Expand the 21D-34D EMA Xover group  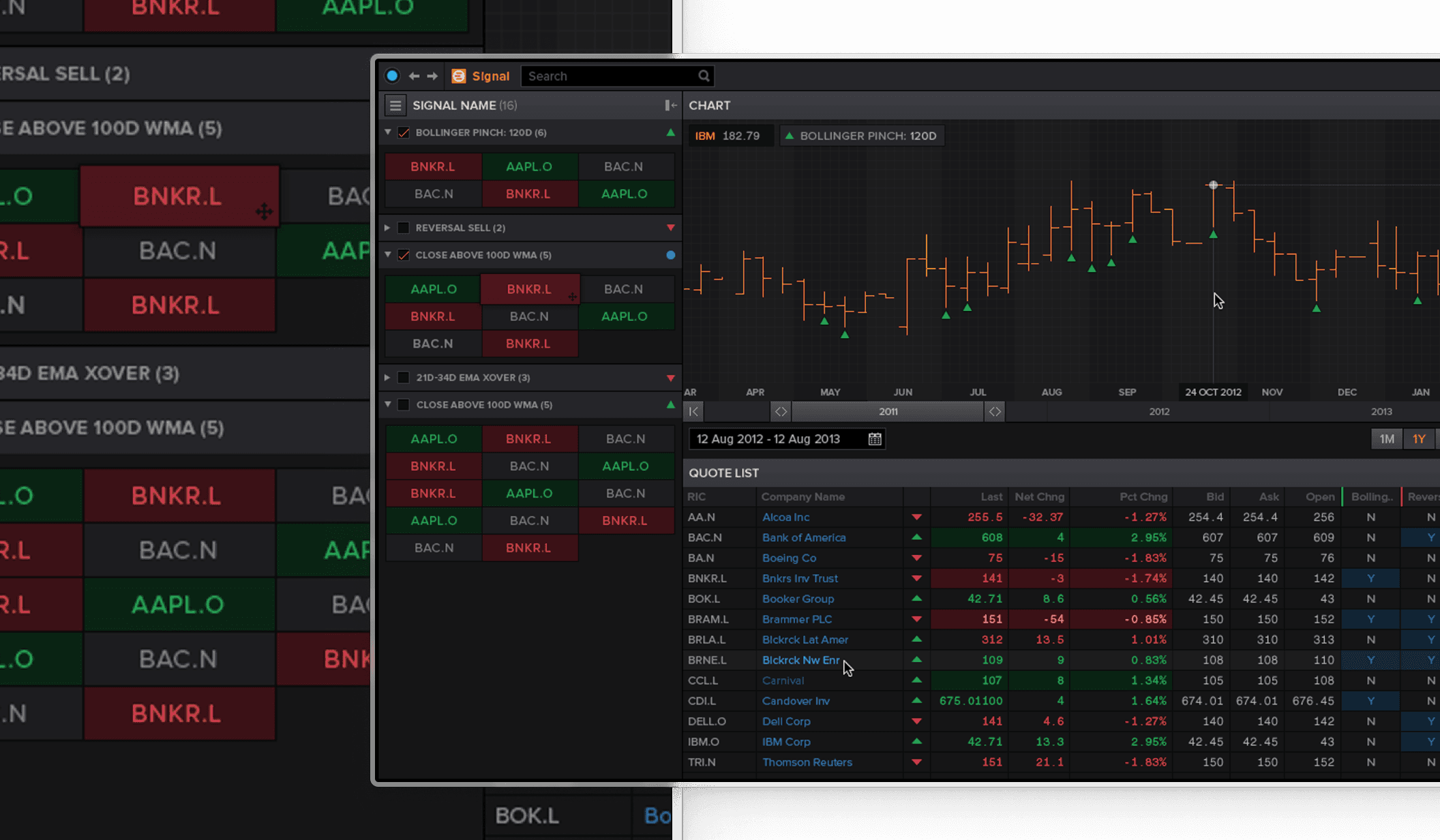click(387, 377)
